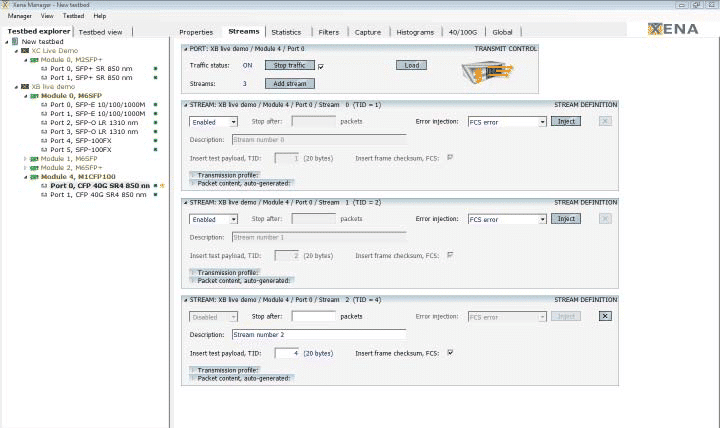The image size is (720, 428).
Task: Click the Load button
Action: 411,65
